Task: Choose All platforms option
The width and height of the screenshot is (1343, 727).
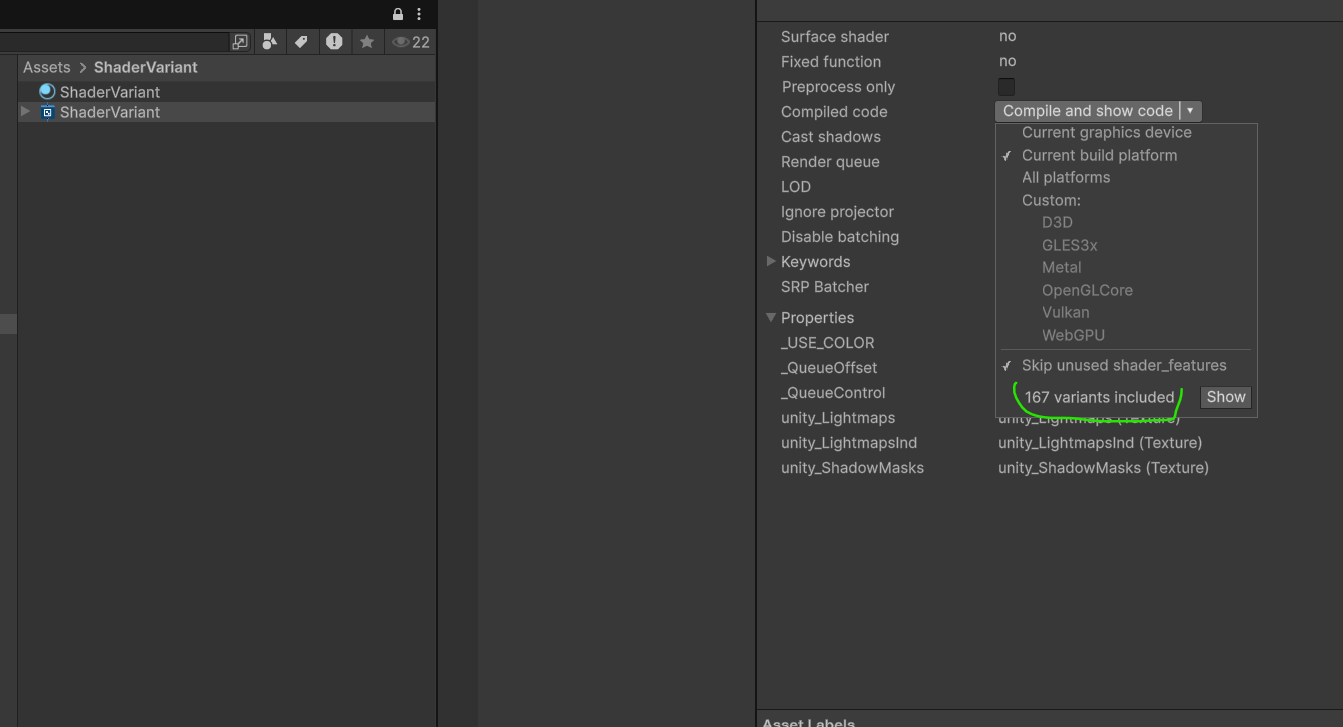Action: coord(1066,177)
